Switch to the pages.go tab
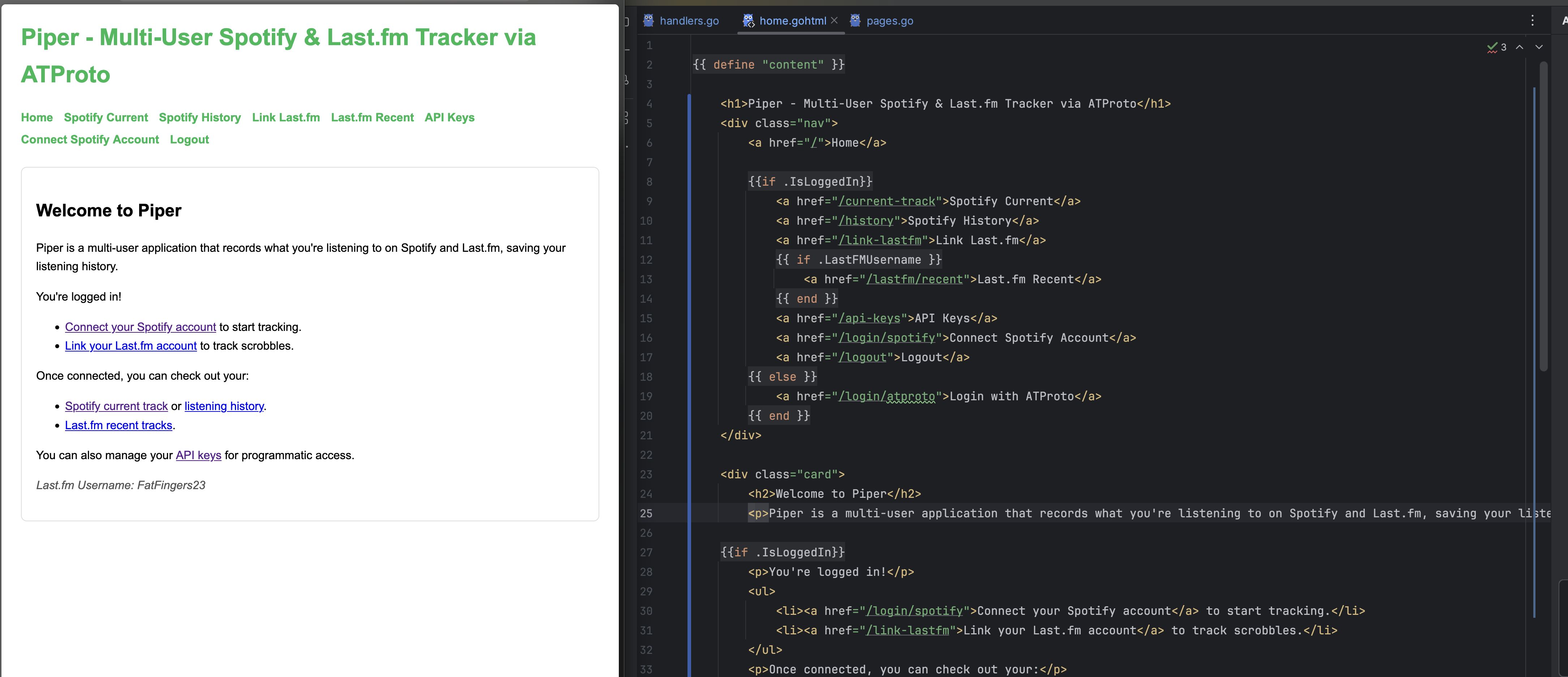Image resolution: width=1568 pixels, height=677 pixels. pos(889,21)
